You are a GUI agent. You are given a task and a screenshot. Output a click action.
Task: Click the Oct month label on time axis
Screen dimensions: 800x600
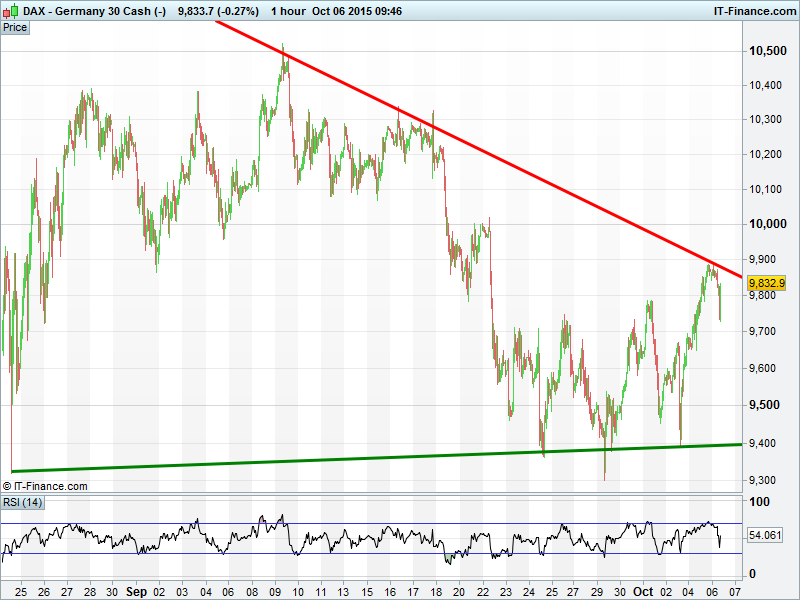point(643,592)
